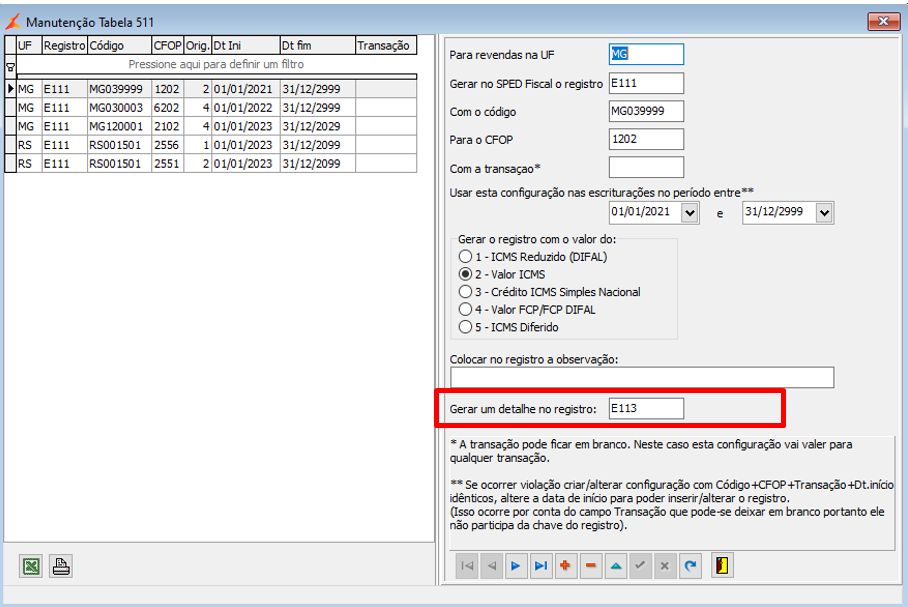Sort by the UF column header
The width and height of the screenshot is (908, 607).
pos(29,45)
